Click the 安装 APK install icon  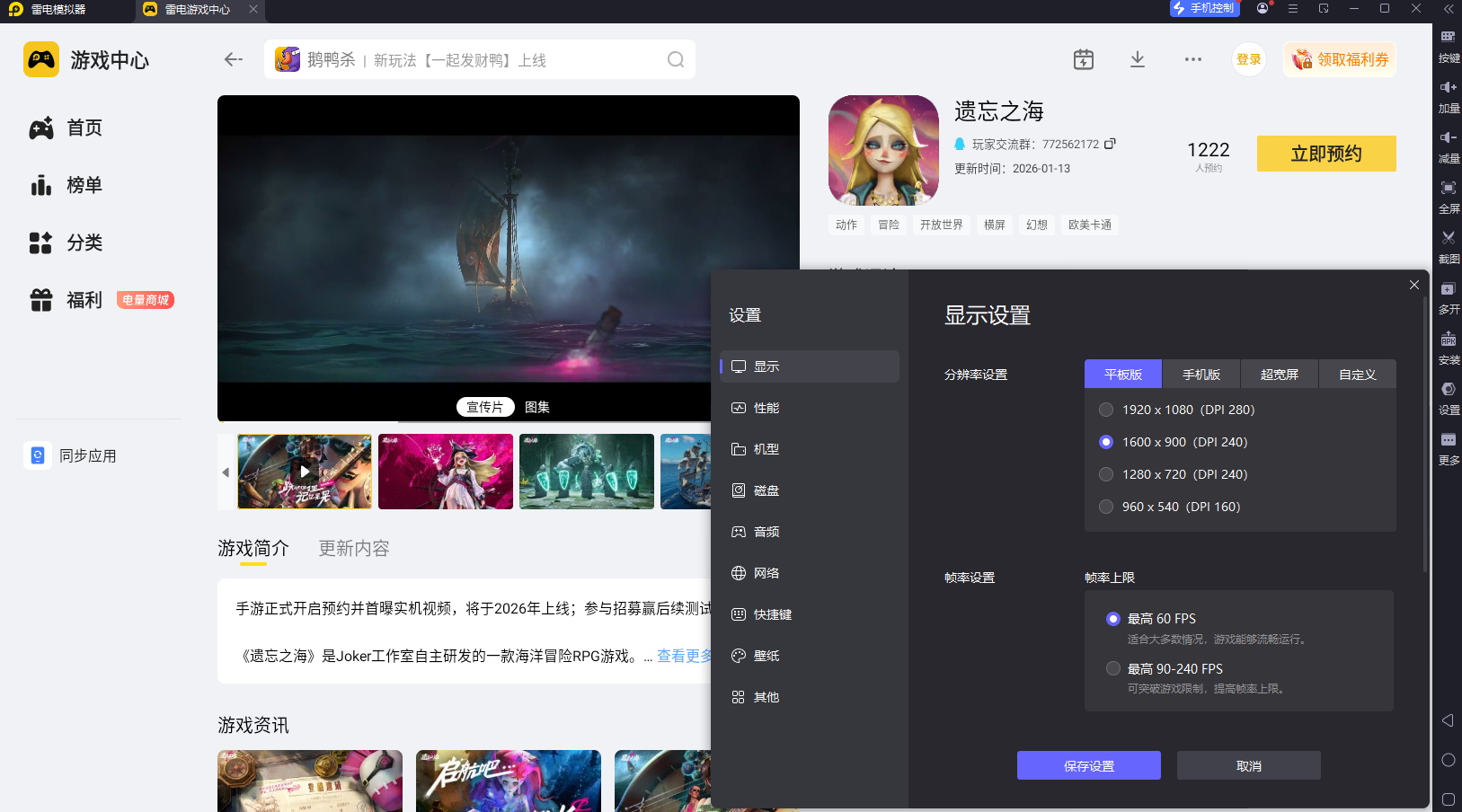[1449, 346]
